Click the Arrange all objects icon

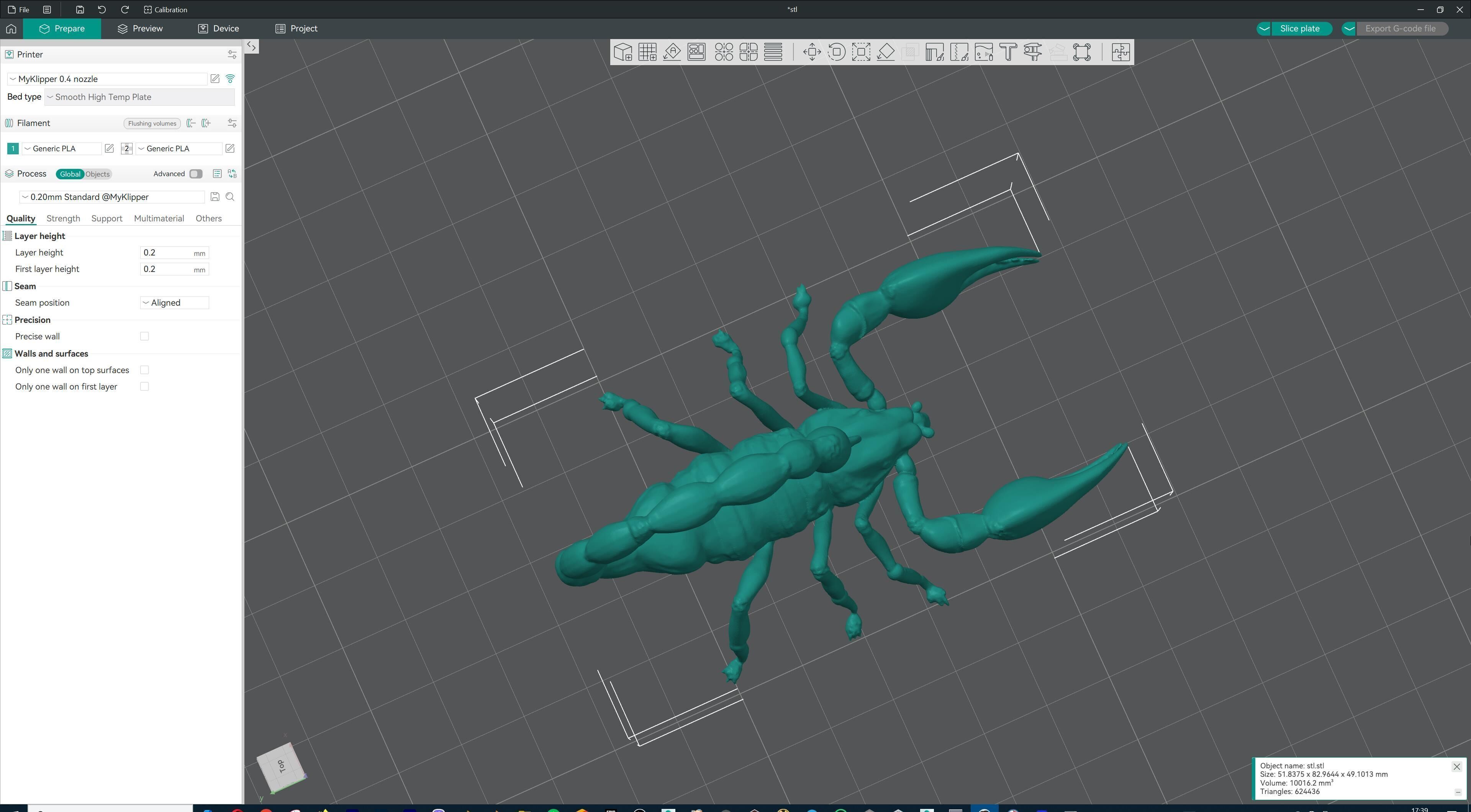tap(697, 52)
